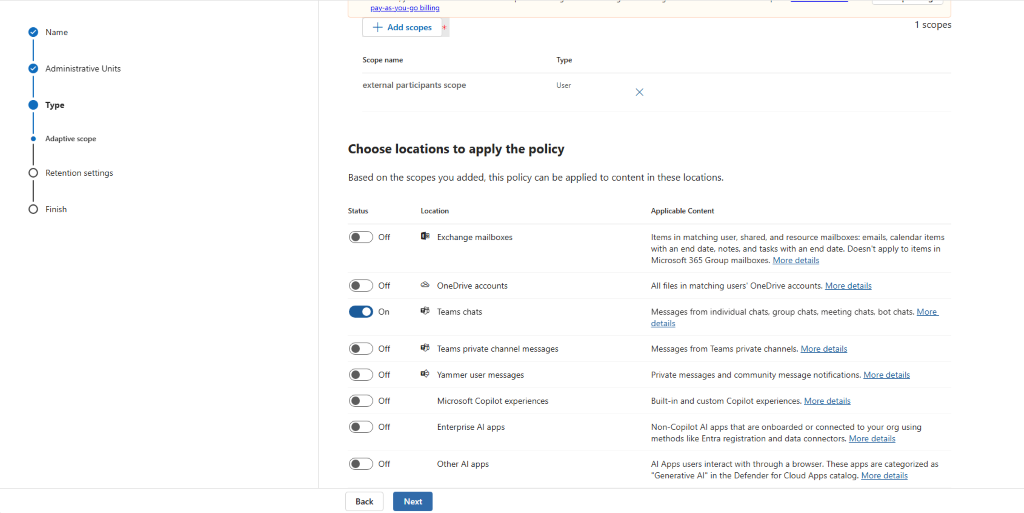Image resolution: width=1024 pixels, height=513 pixels.
Task: Click the Finish step circle
Action: click(x=33, y=210)
